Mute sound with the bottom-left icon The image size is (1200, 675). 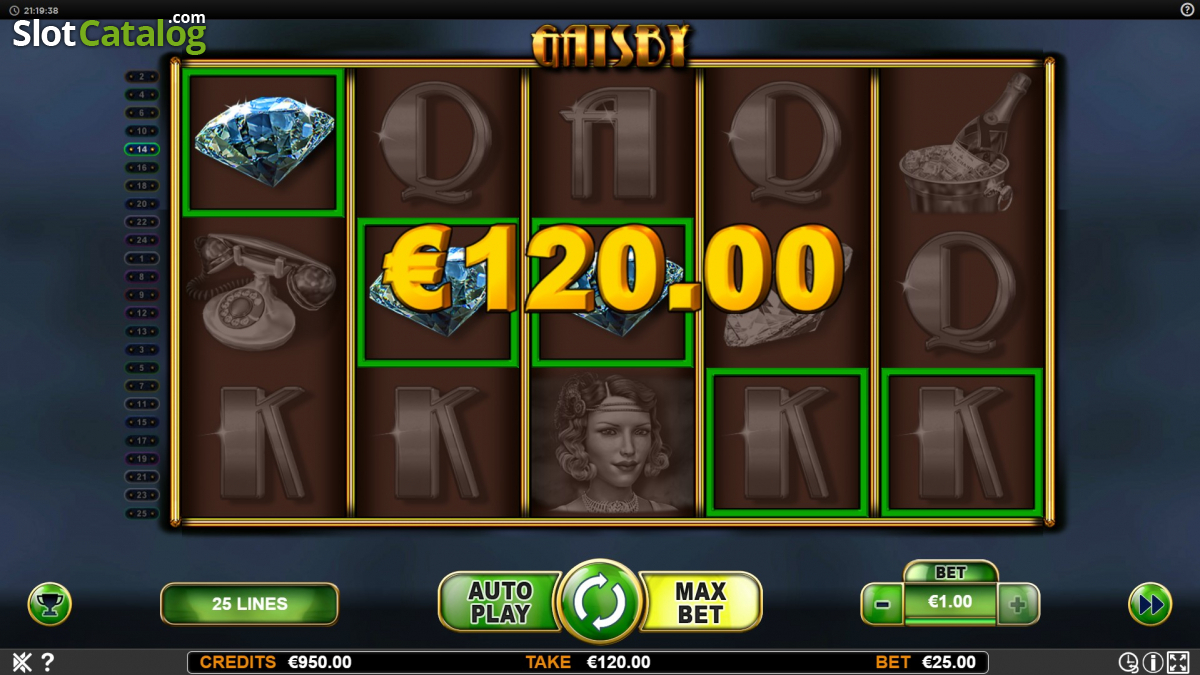coord(21,662)
